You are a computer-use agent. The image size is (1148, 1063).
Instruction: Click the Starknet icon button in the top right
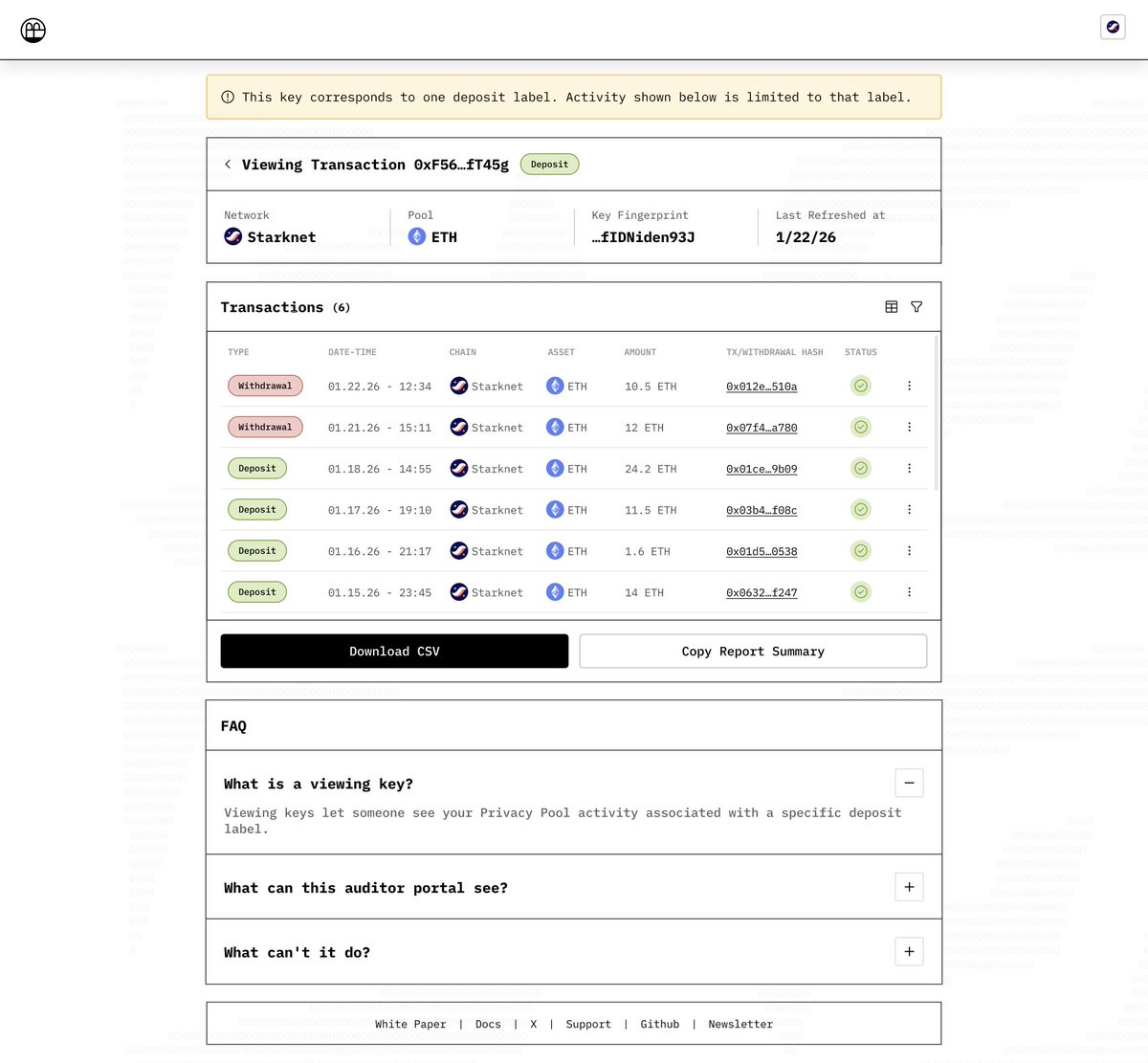click(1112, 27)
